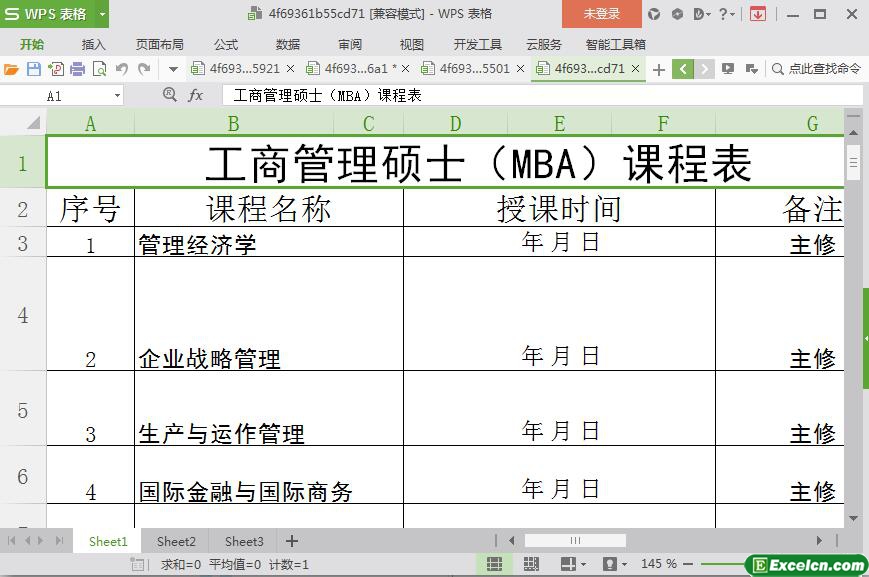Viewport: 869px width, 577px height.
Task: Open the 公式 ribbon tab
Action: [x=226, y=44]
